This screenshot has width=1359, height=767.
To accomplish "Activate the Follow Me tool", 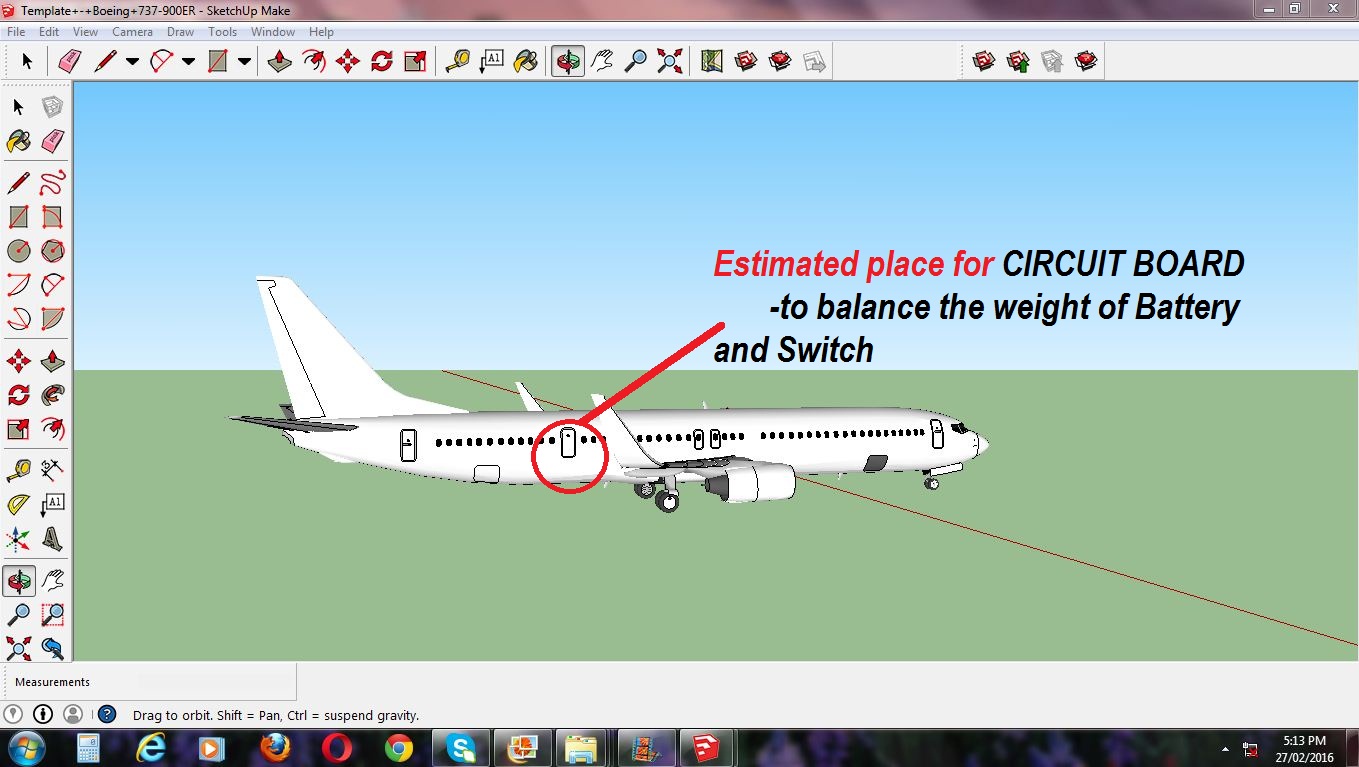I will pos(52,394).
